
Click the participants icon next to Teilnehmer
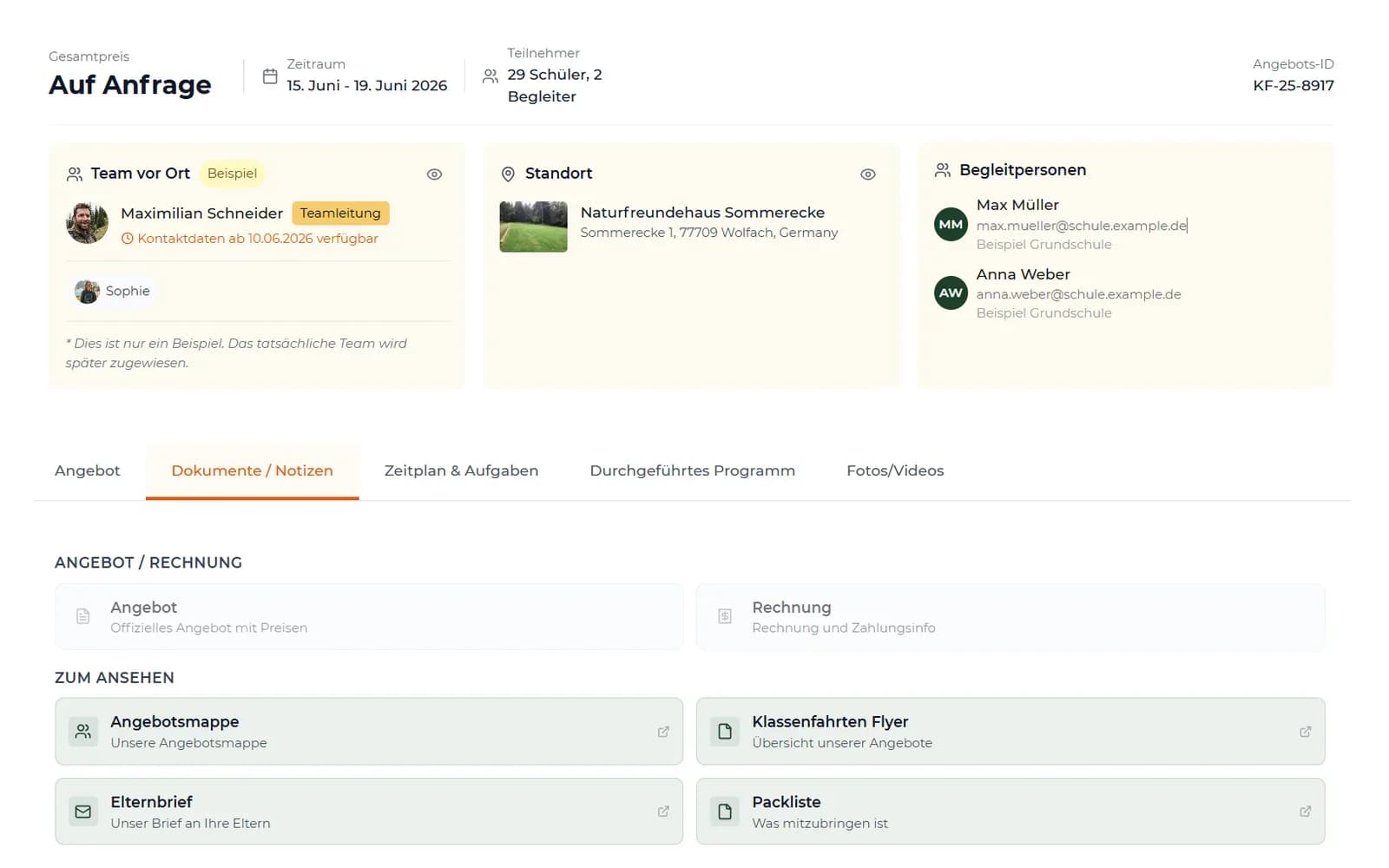click(490, 76)
